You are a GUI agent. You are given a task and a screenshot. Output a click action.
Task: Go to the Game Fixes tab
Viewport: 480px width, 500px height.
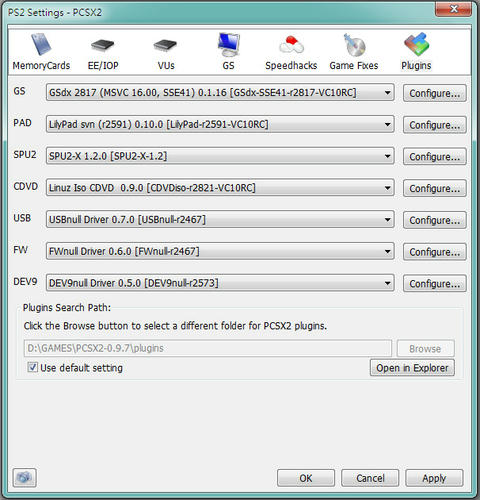coord(354,52)
